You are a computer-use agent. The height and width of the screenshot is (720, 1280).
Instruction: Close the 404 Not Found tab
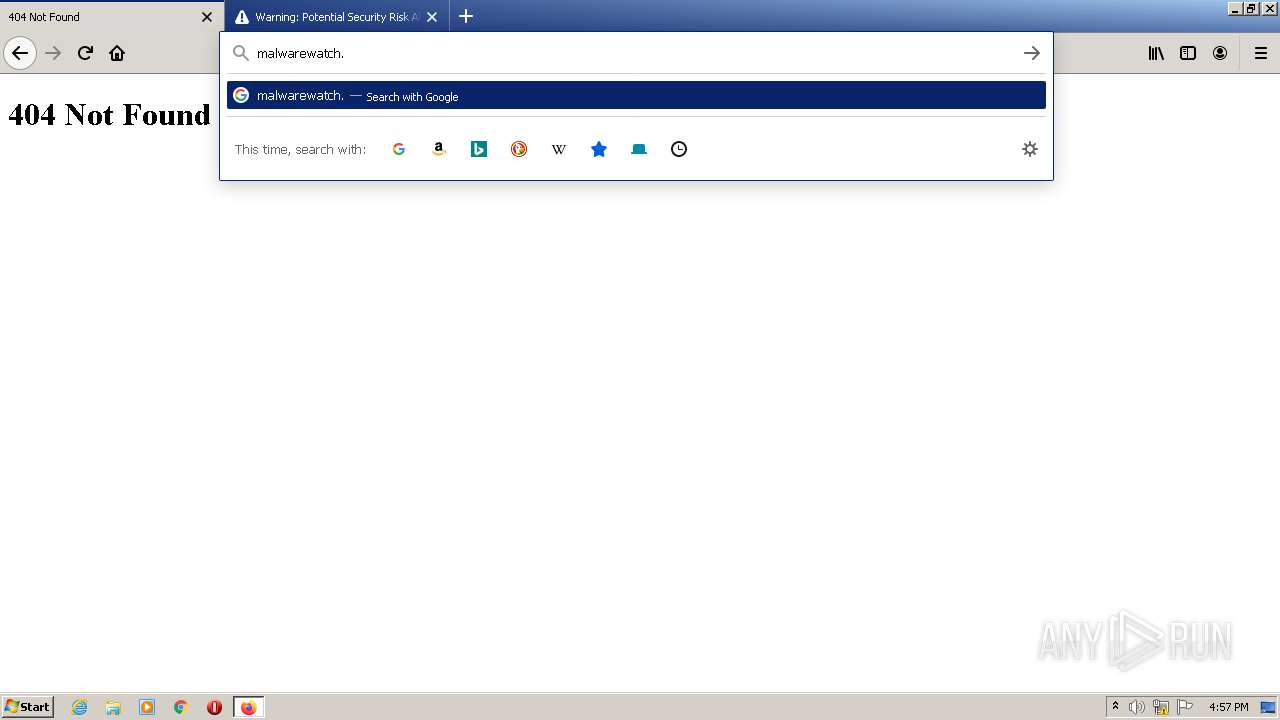pyautogui.click(x=207, y=17)
